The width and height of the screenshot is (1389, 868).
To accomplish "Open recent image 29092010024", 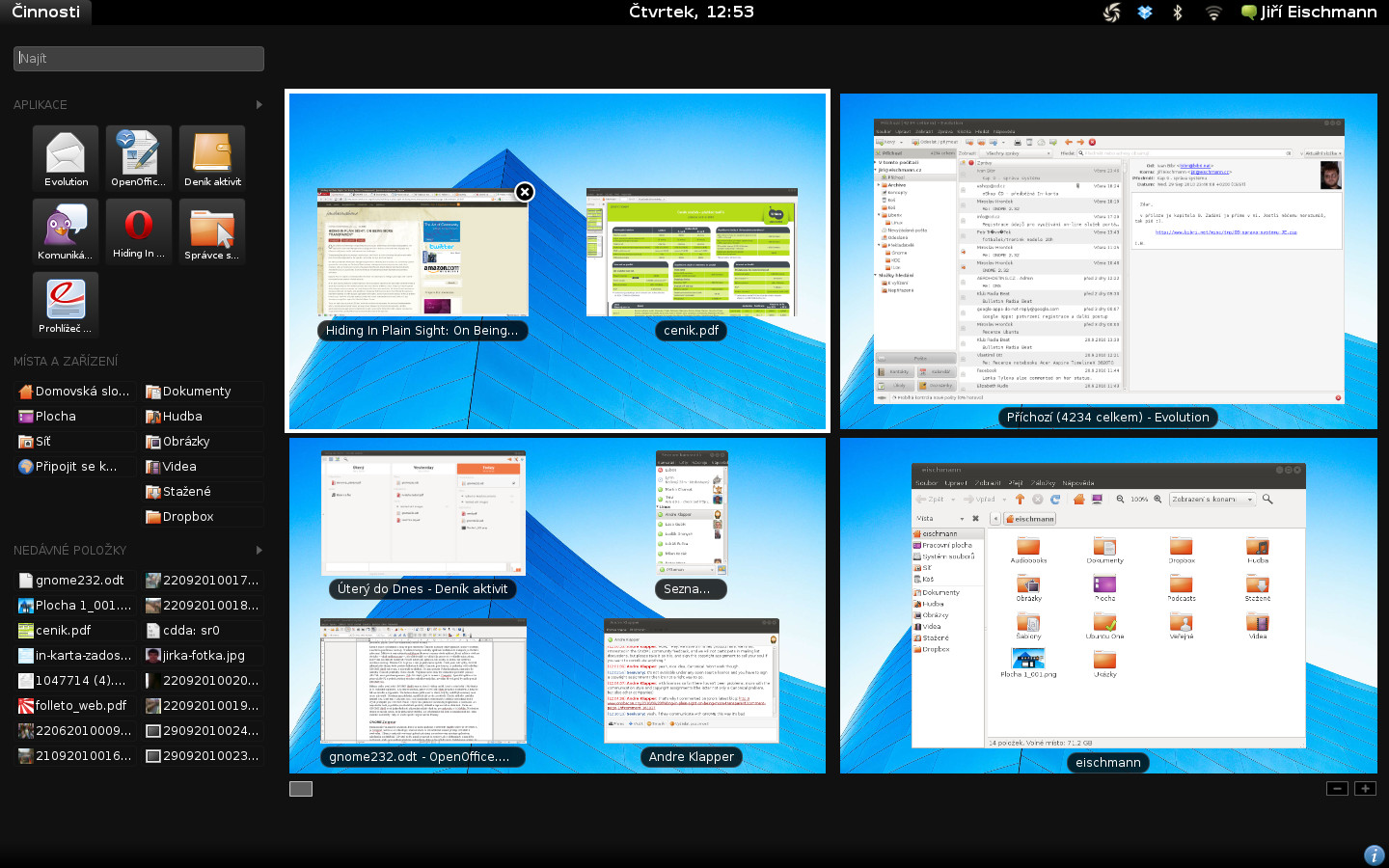I will pos(203,731).
